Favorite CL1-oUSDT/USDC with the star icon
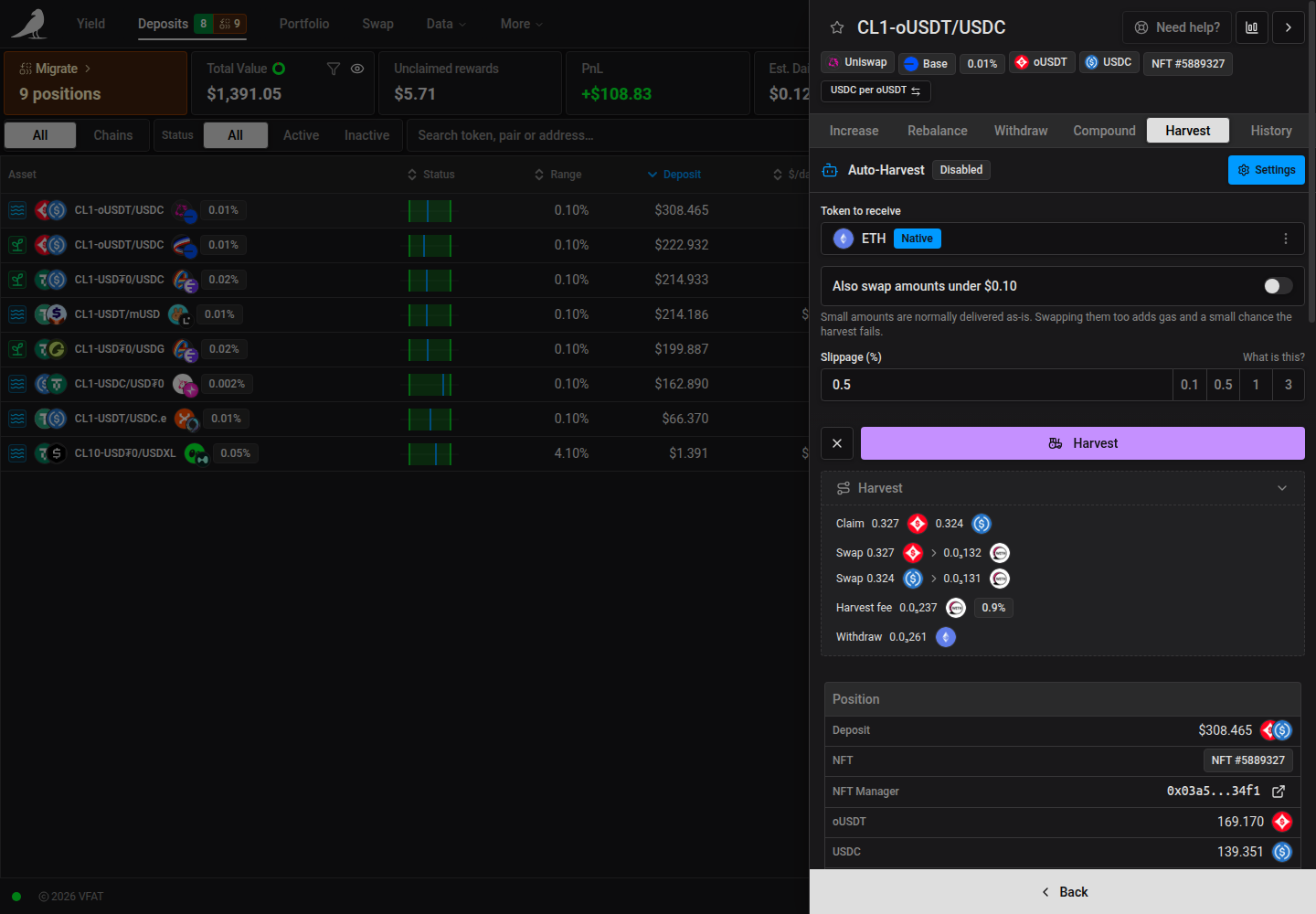 (x=836, y=27)
